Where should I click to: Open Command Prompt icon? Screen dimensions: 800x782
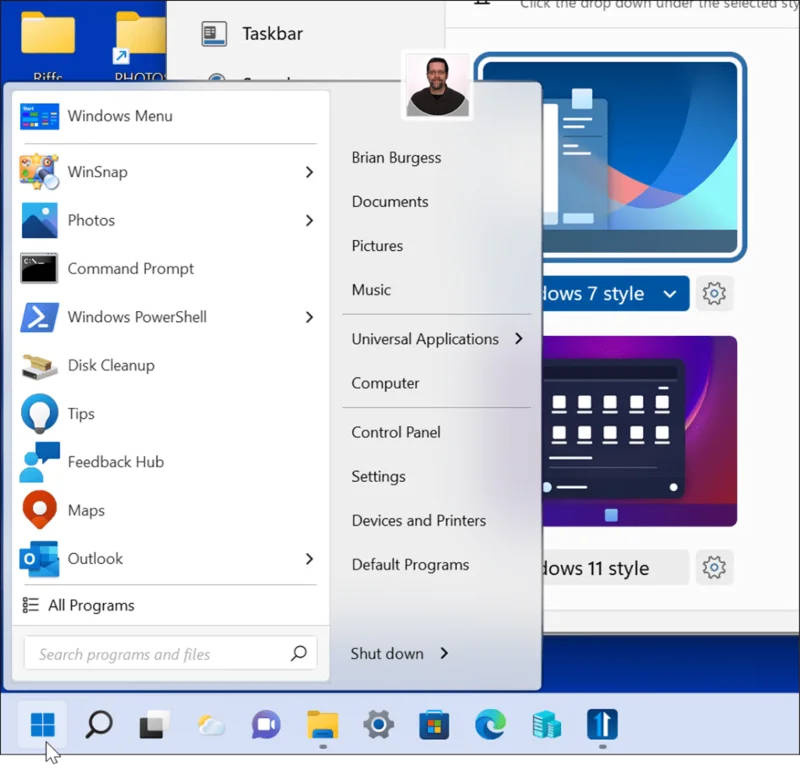pyautogui.click(x=39, y=268)
